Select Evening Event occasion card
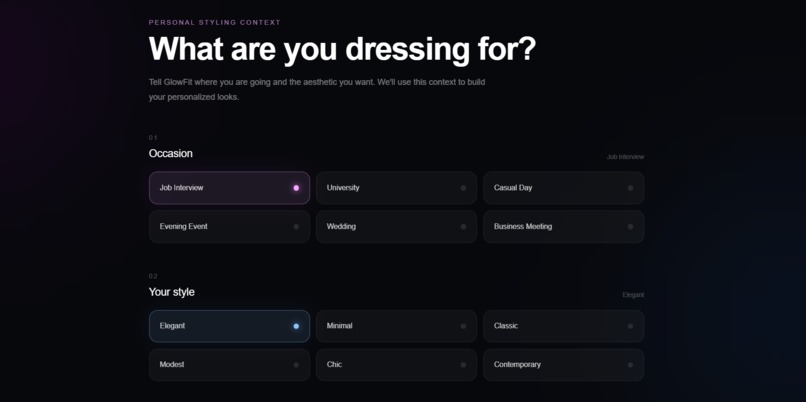This screenshot has height=402, width=806. coord(229,226)
